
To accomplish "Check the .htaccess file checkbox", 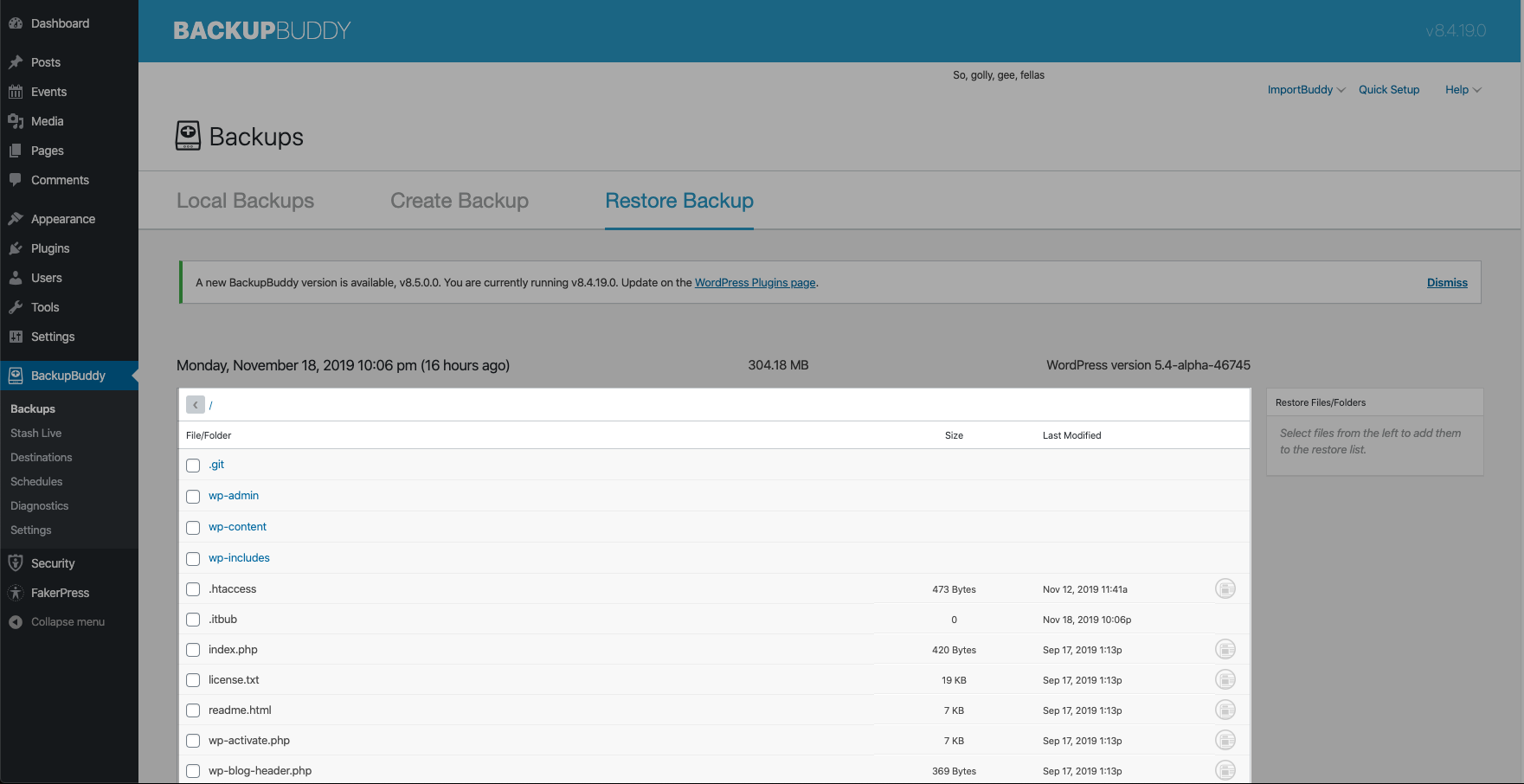I will point(193,589).
